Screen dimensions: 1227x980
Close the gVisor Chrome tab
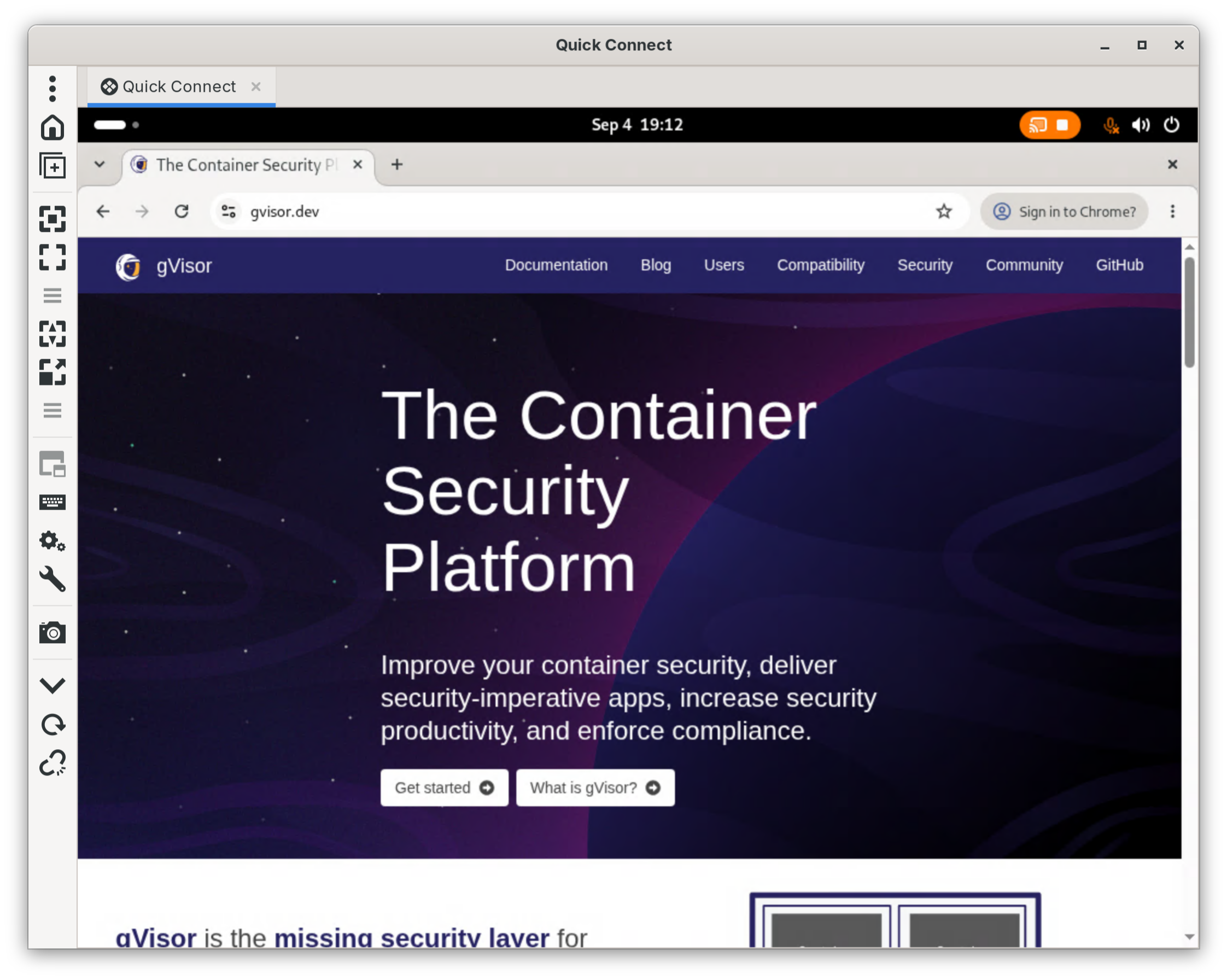click(x=358, y=165)
